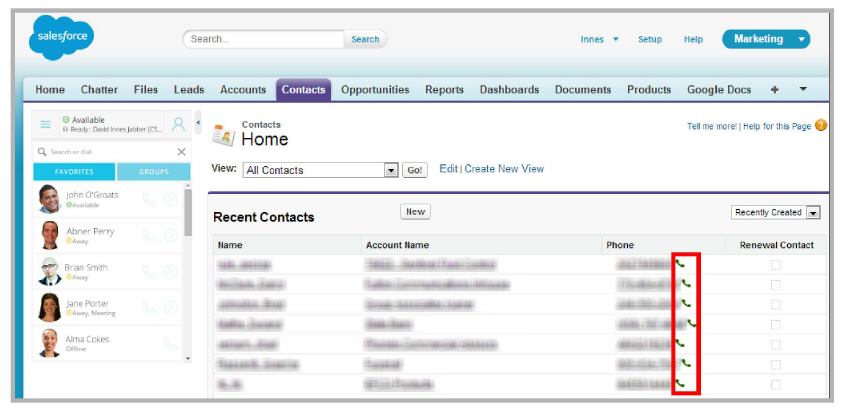Click-to-call the fourth recent contact's phone
844x409 pixels.
coord(691,323)
